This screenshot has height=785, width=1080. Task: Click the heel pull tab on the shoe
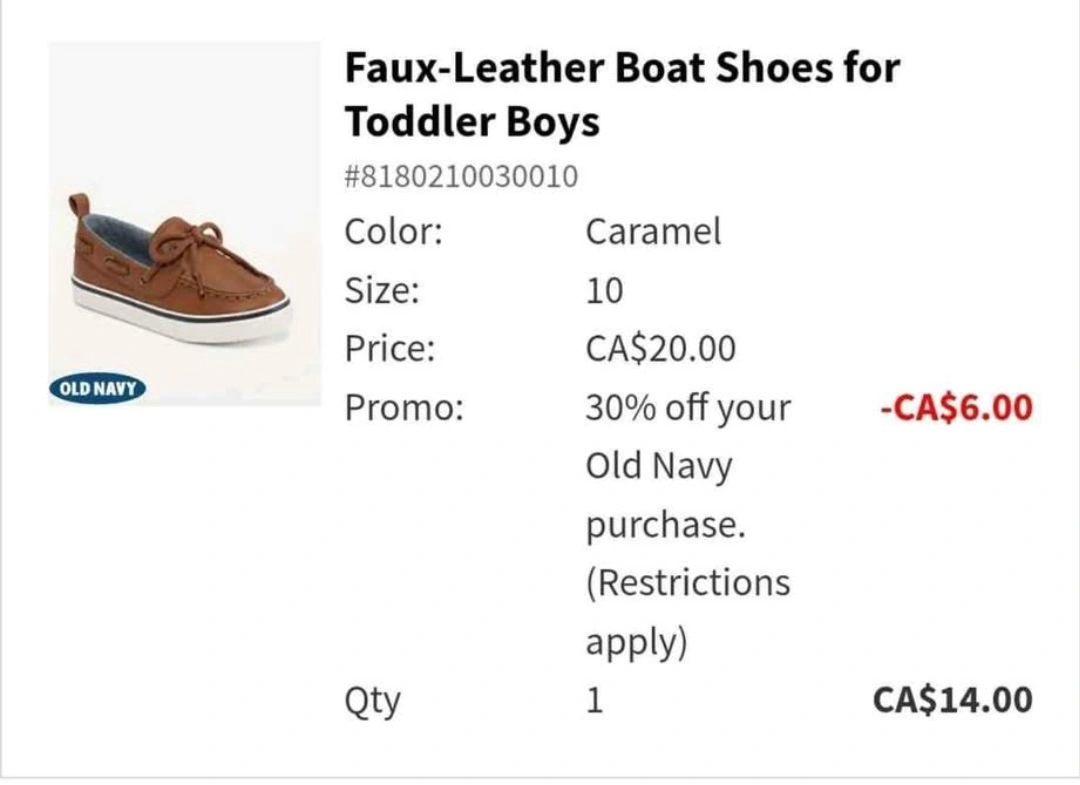point(79,205)
